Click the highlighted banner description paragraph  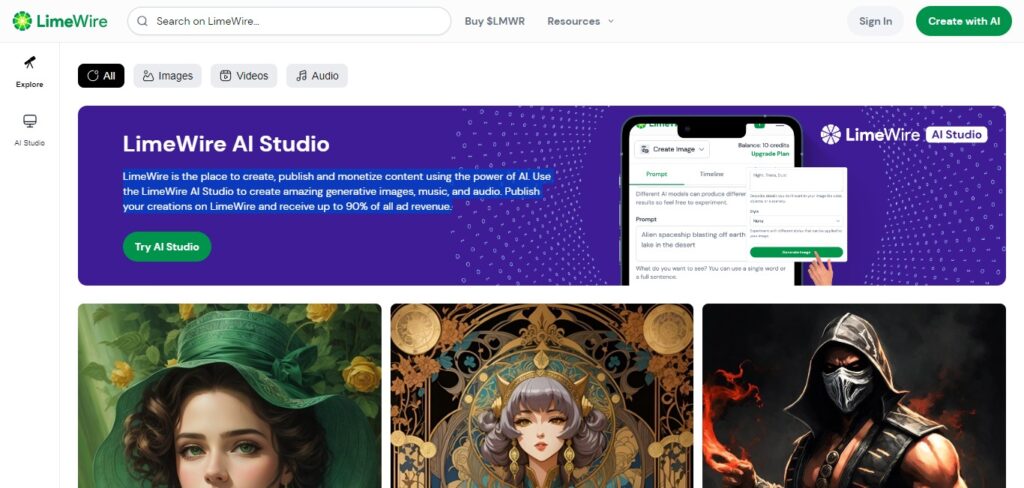(x=340, y=191)
